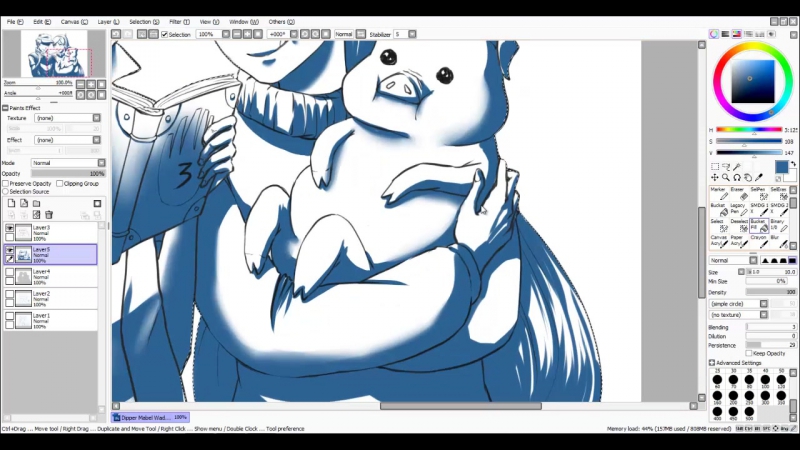Viewport: 800px width, 450px height.
Task: Choose the Bucket tool
Action: pos(719,209)
